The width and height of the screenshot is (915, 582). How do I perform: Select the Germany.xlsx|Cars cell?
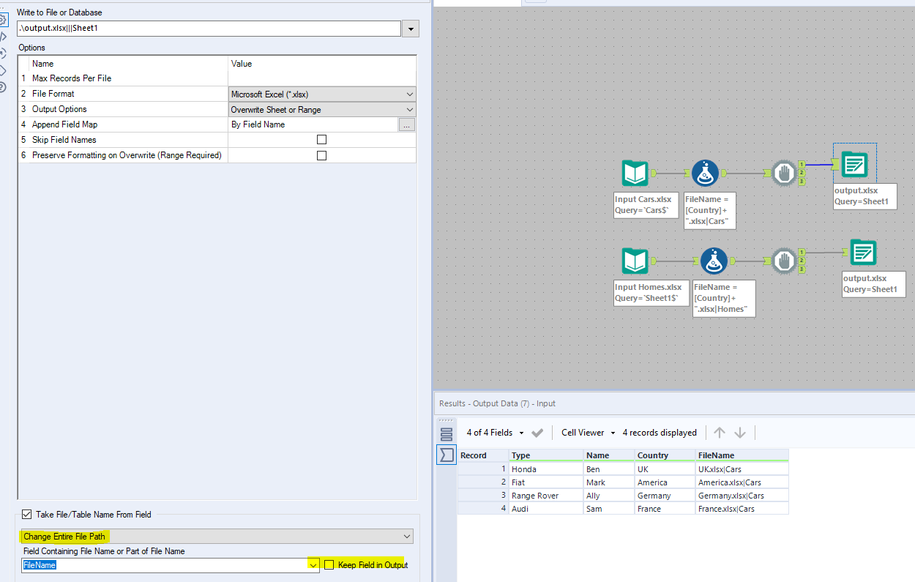pos(742,496)
